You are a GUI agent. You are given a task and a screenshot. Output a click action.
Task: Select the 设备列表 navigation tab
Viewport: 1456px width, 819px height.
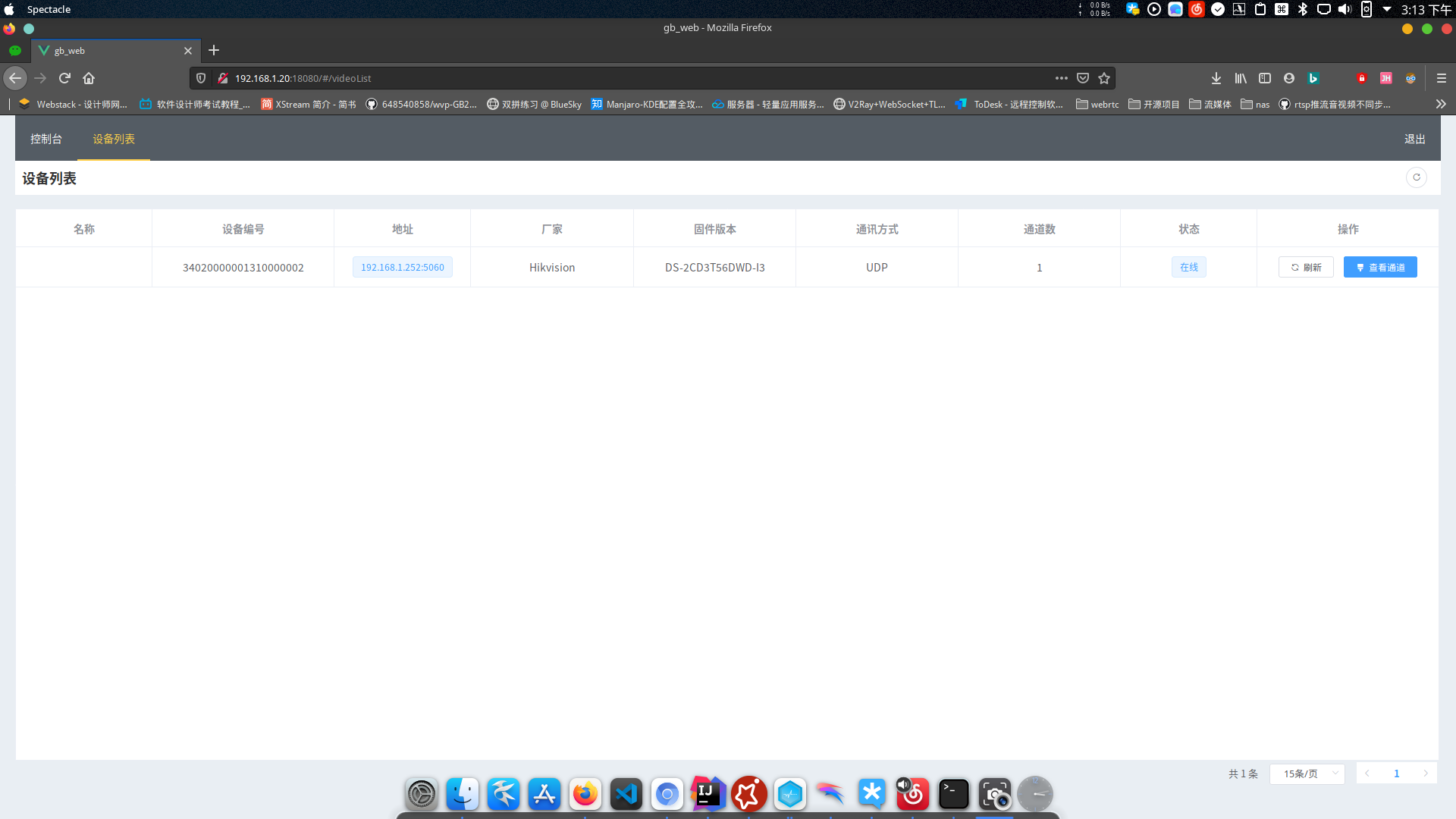114,139
